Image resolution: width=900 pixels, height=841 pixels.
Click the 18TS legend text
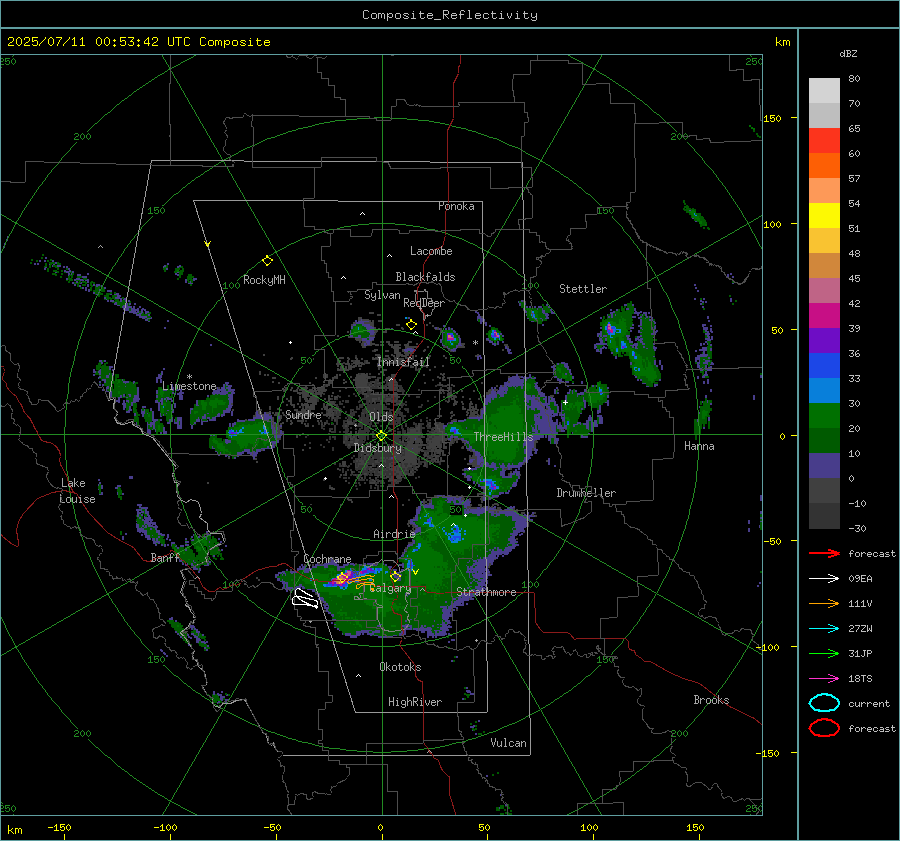(860, 679)
